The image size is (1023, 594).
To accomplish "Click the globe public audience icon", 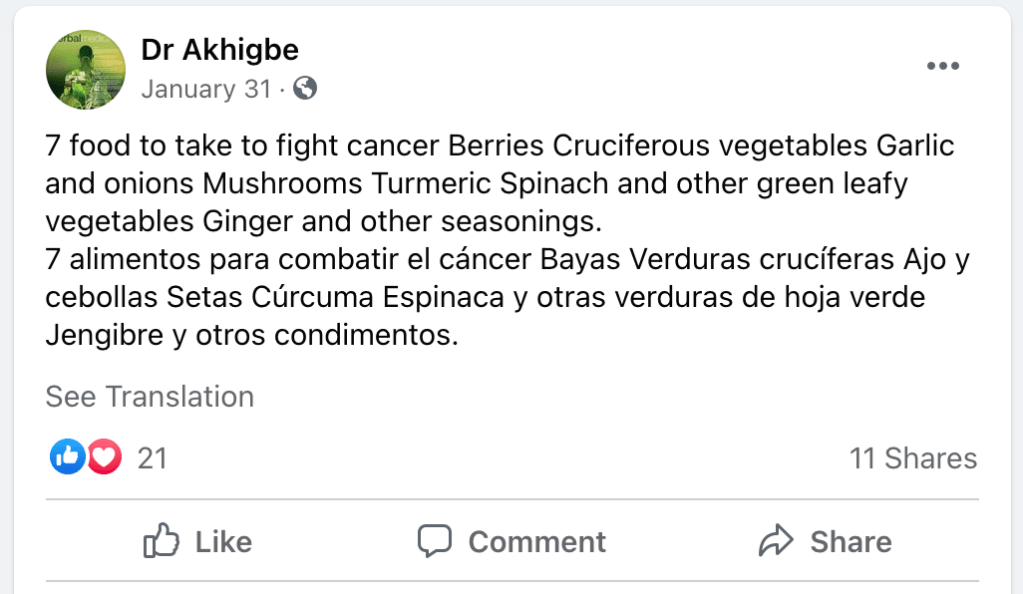I will click(305, 89).
